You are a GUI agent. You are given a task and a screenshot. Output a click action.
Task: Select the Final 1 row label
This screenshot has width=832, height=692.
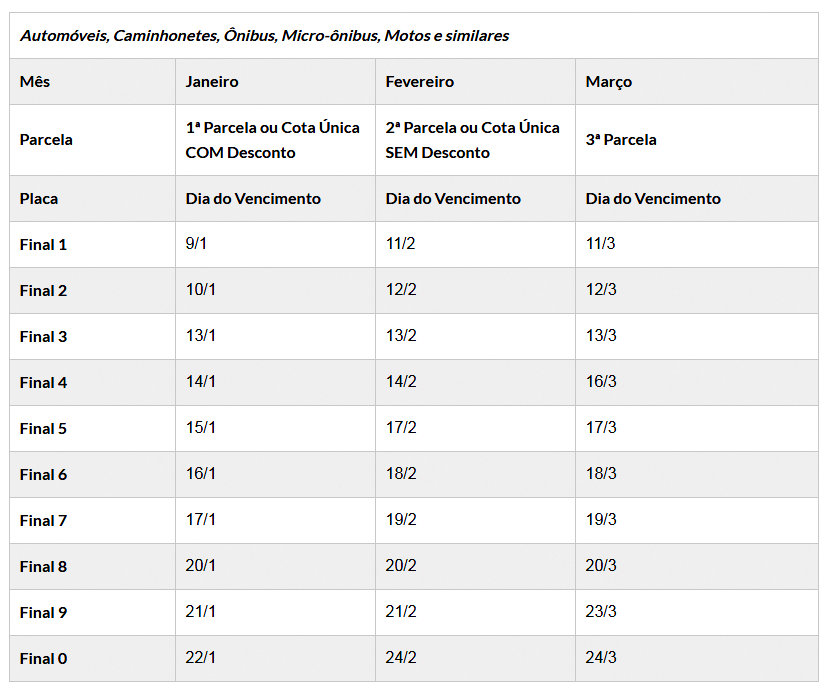click(43, 245)
